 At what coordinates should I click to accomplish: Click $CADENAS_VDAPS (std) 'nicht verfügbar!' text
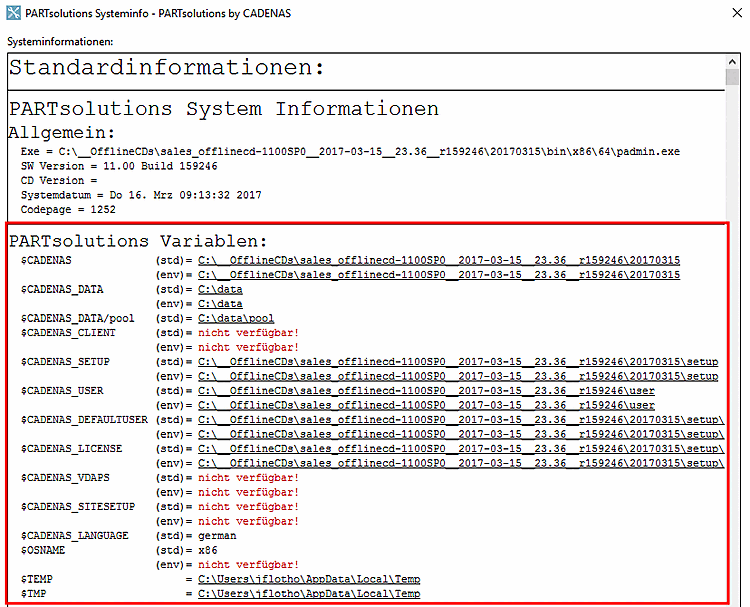[x=248, y=477]
